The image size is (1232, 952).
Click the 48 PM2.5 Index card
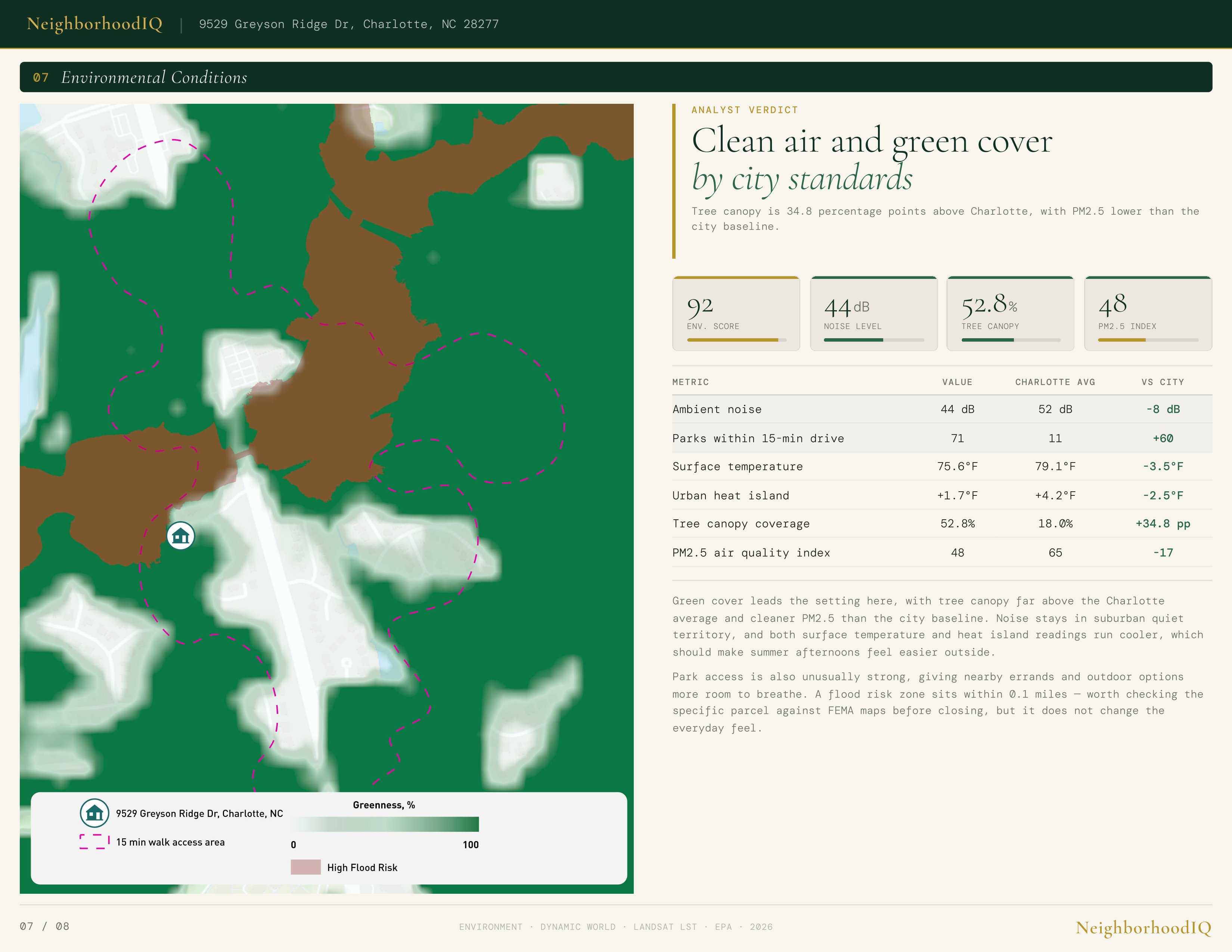pos(1148,314)
